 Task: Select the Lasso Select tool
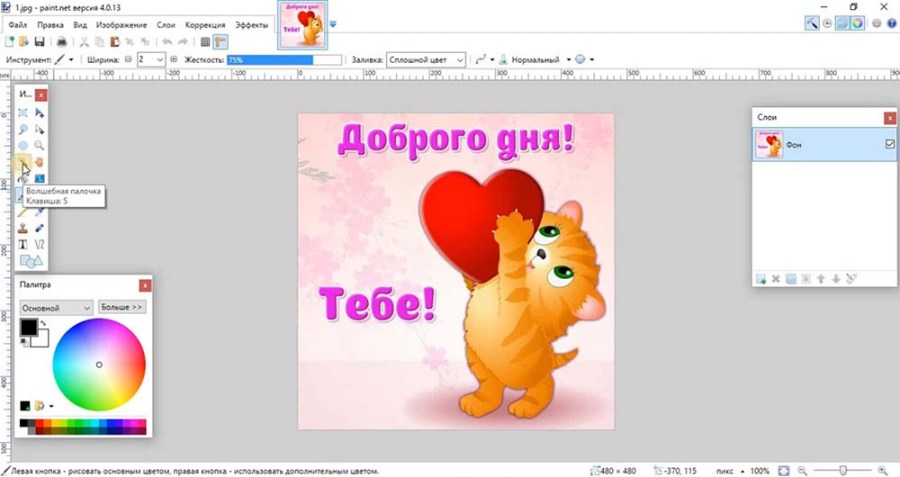point(23,129)
